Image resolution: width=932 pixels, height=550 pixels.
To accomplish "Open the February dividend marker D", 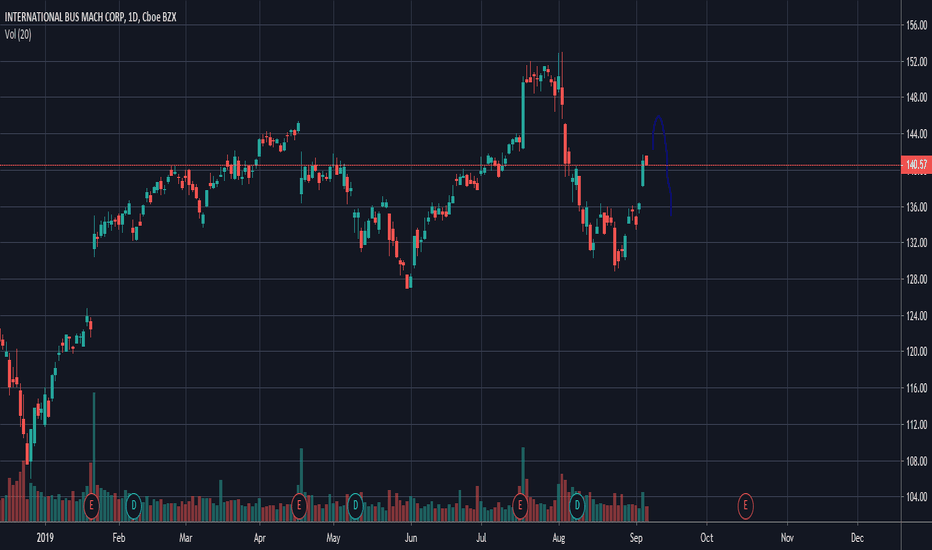I will click(x=134, y=506).
